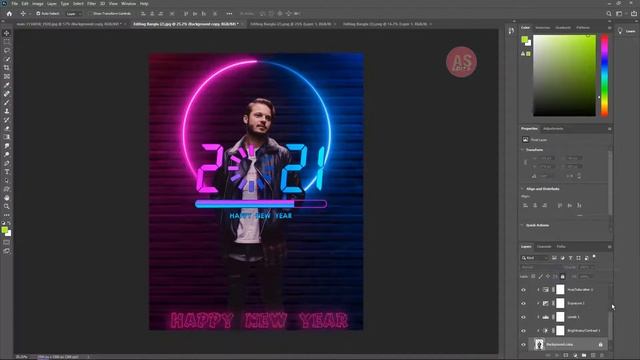This screenshot has height=360, width=640.
Task: Click the Brightness/Contrast 1 layer name
Action: (584, 331)
